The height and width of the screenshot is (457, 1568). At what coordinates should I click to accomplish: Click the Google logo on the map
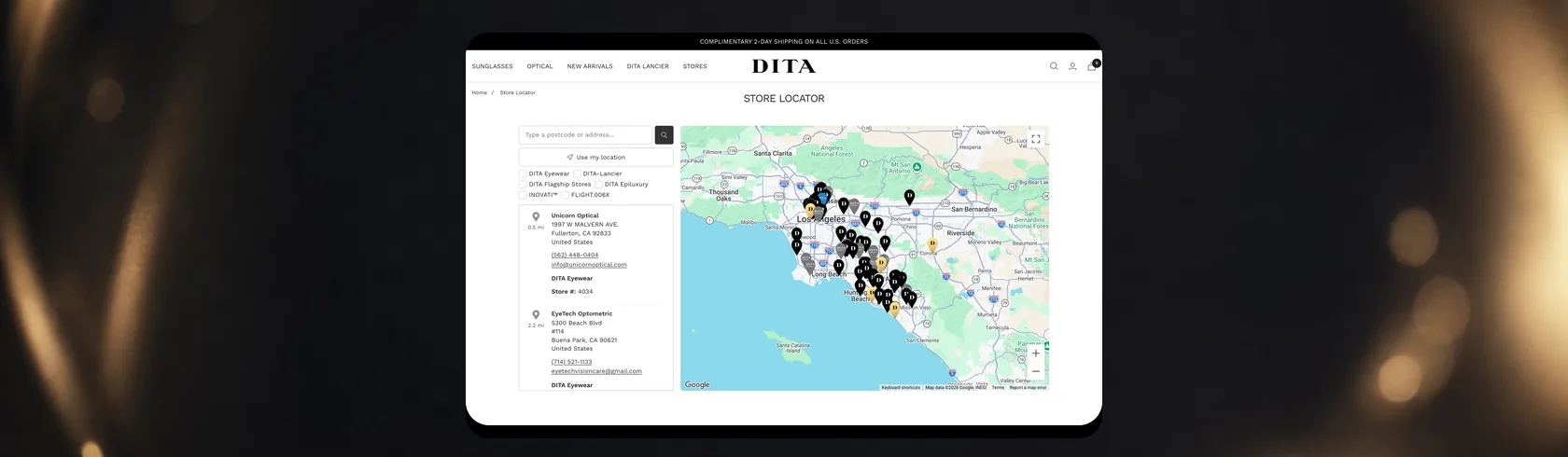tap(697, 384)
